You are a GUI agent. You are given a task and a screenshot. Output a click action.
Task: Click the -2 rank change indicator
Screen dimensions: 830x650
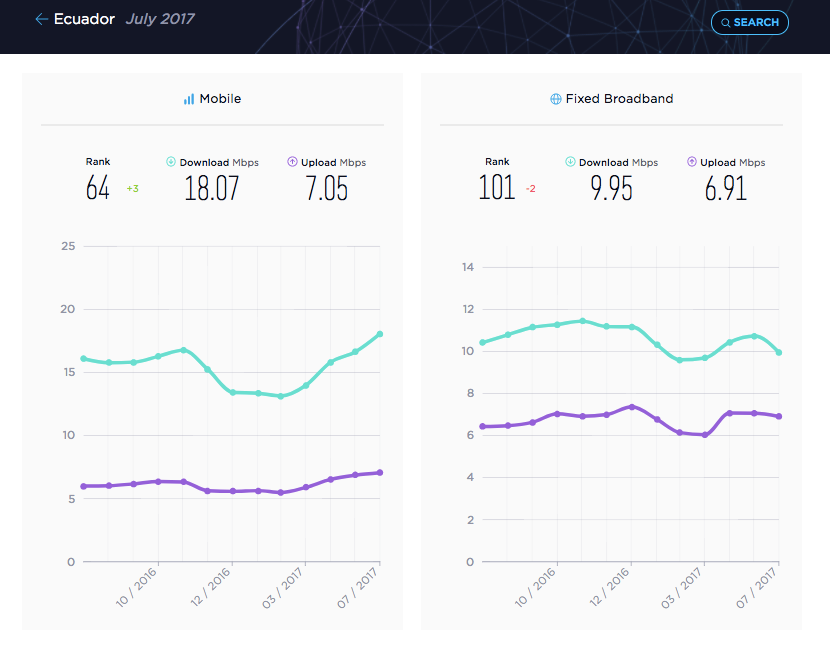[530, 188]
